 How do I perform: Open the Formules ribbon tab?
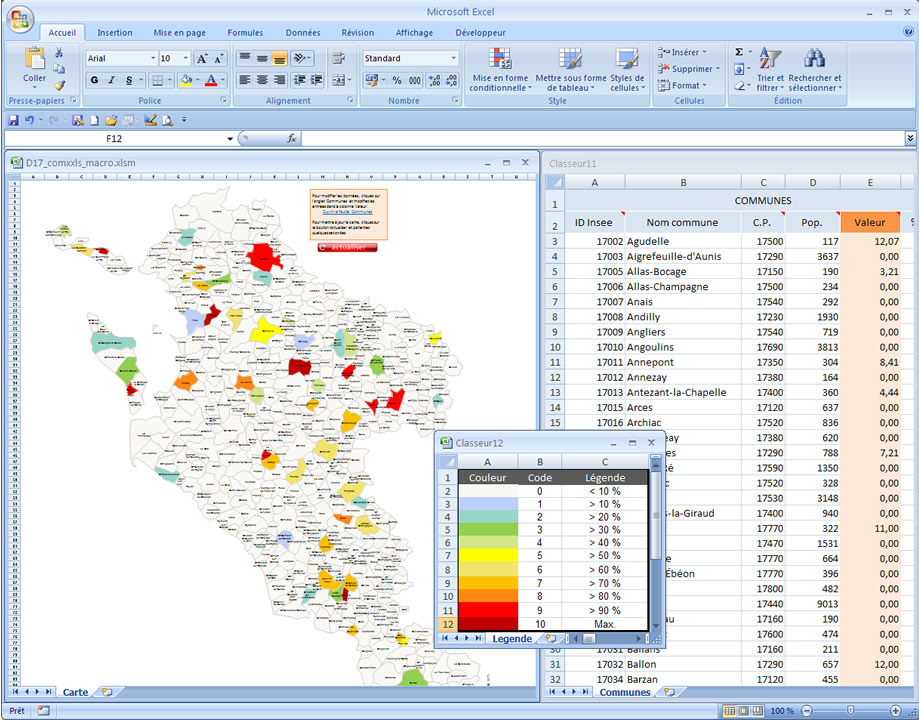pos(245,33)
